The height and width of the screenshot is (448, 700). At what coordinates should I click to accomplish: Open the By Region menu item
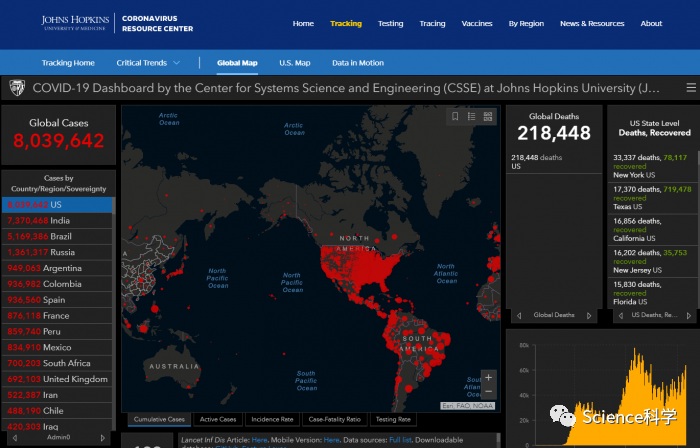pyautogui.click(x=526, y=23)
